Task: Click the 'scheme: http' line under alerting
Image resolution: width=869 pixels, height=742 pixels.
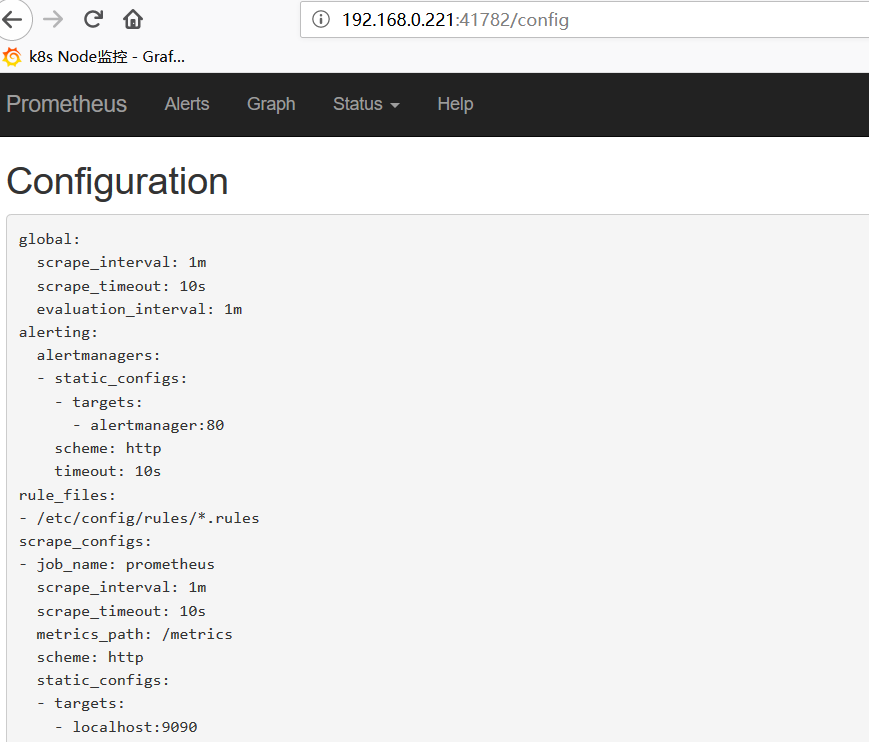Action: click(x=108, y=448)
